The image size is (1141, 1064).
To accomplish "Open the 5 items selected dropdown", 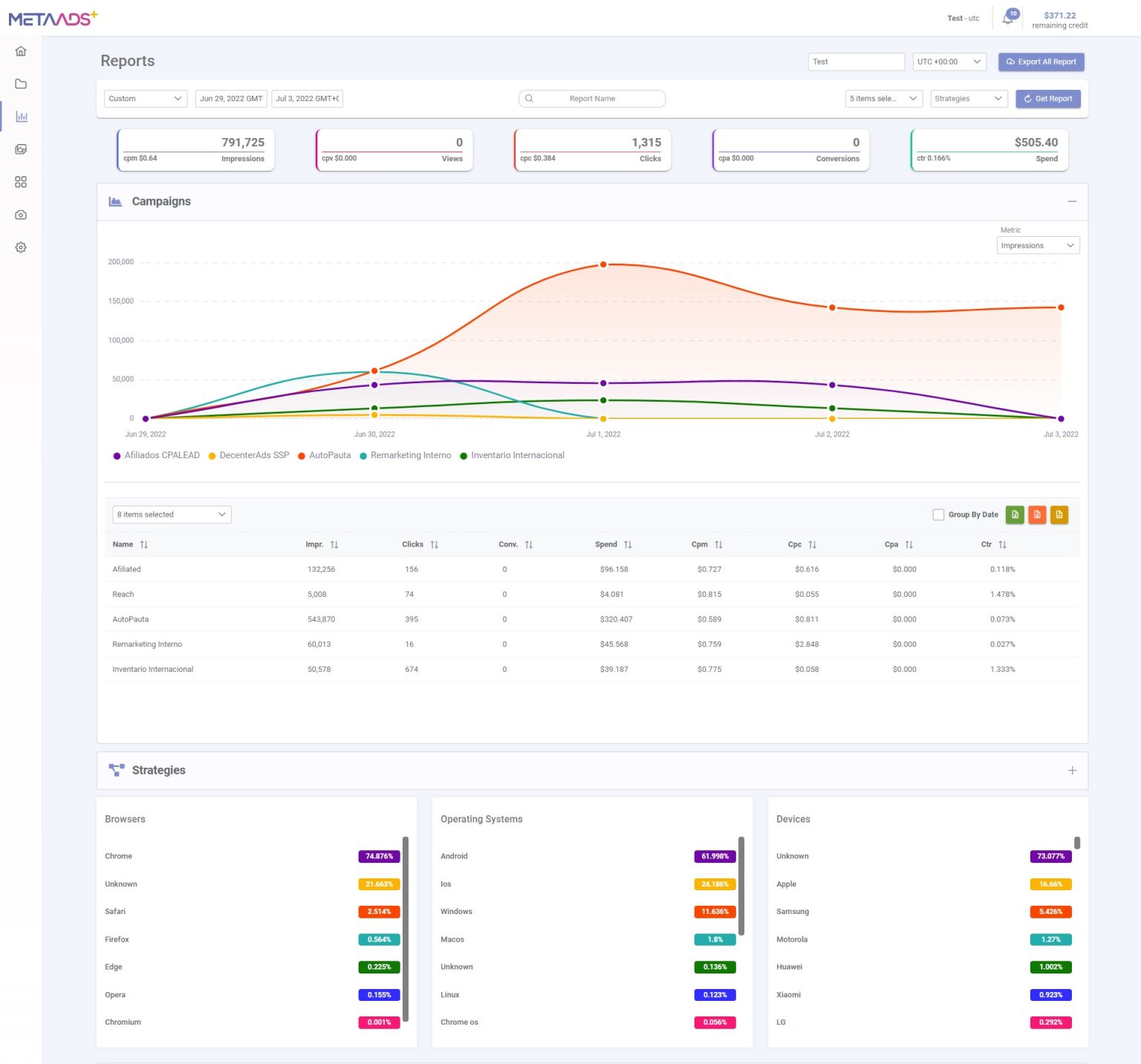I will (884, 99).
